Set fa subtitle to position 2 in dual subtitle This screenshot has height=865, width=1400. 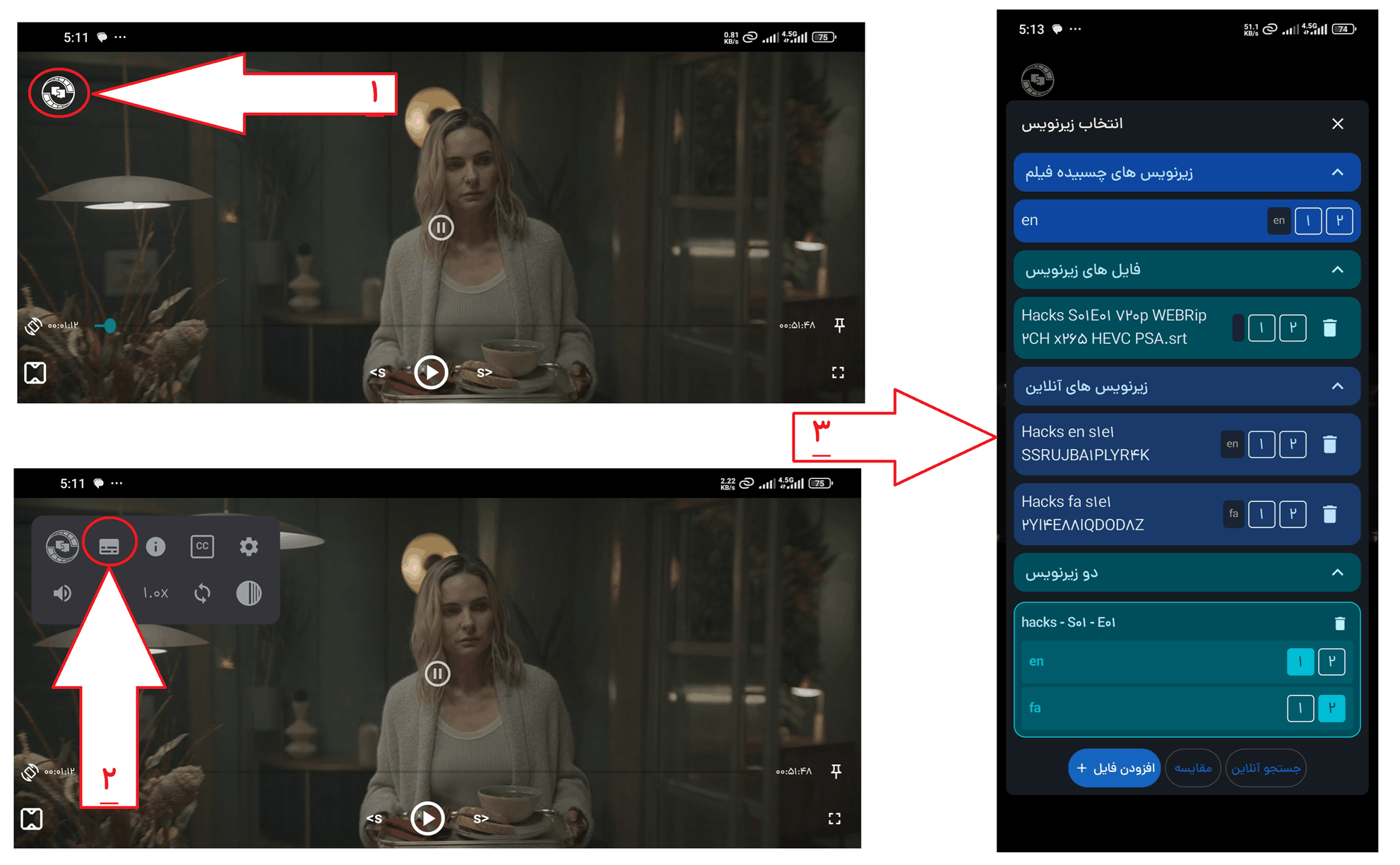1331,708
